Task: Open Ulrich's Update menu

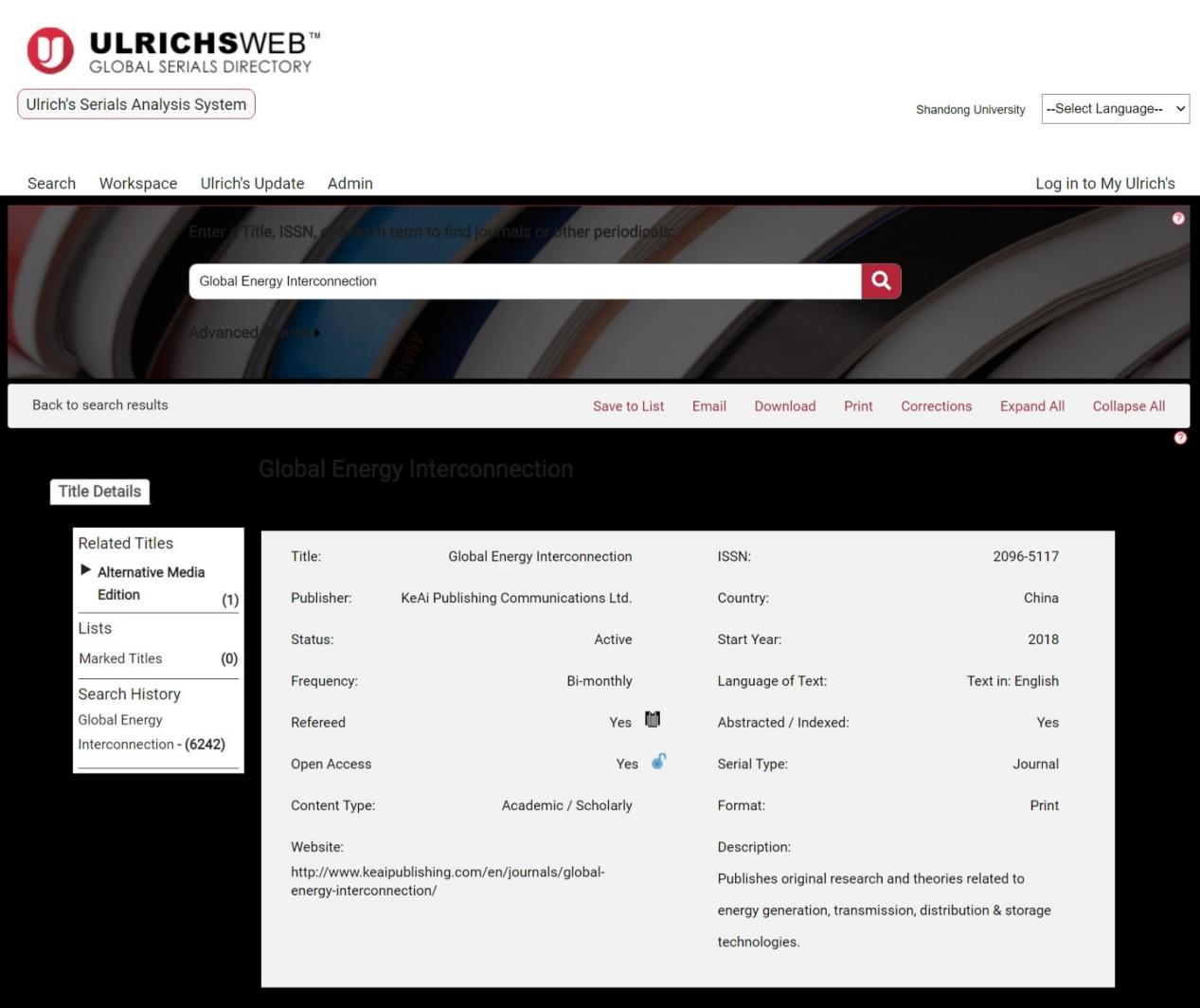Action: coord(252,184)
